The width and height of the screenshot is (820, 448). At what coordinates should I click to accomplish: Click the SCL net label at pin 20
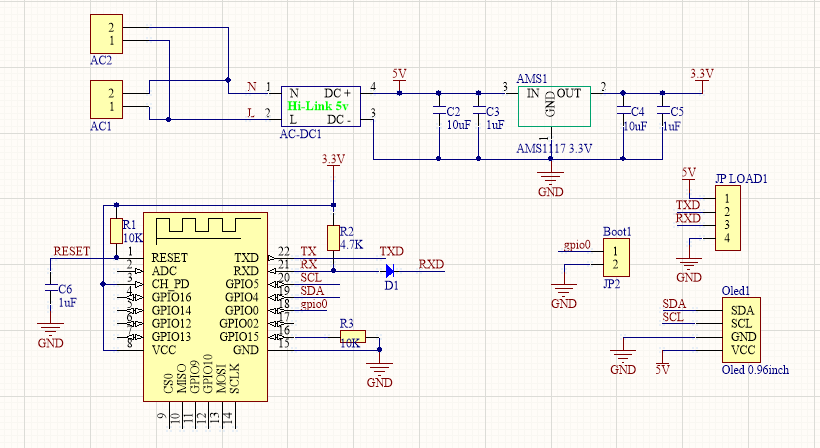tap(311, 278)
